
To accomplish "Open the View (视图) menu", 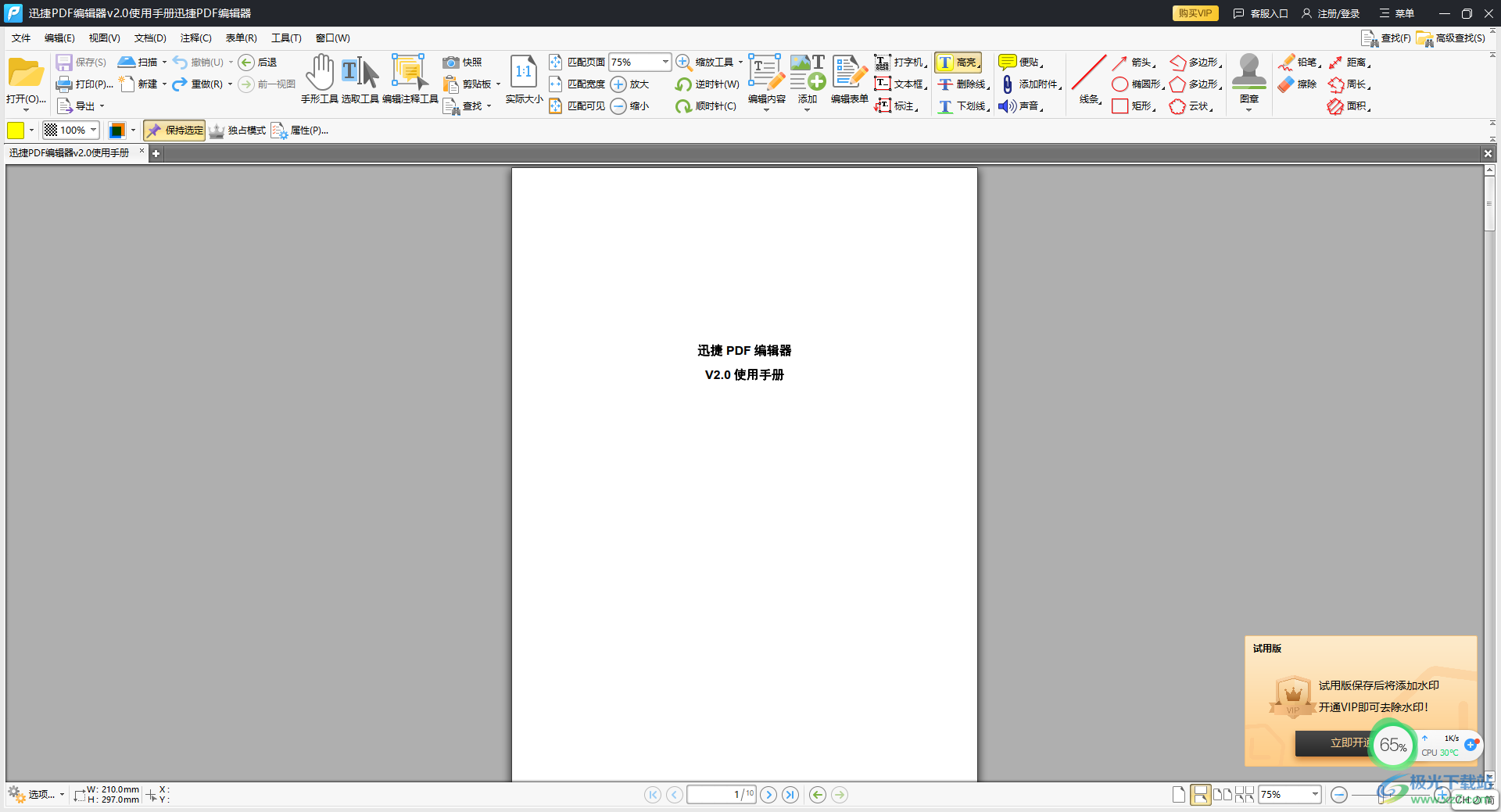I will 104,38.
